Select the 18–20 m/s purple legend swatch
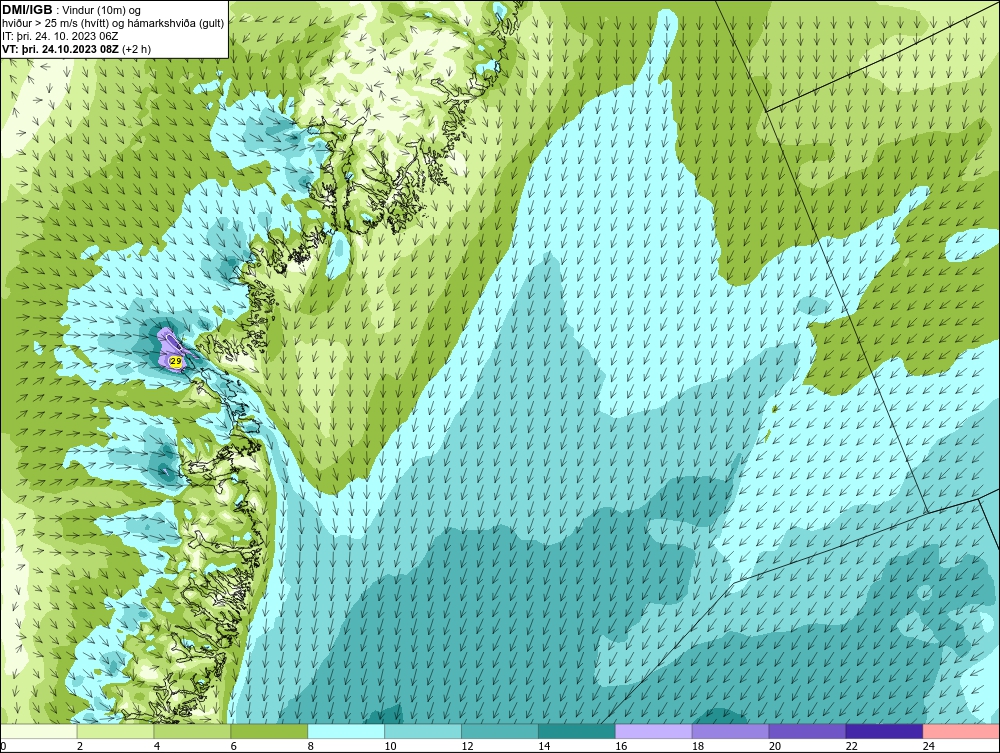Screen dimensions: 1000x753 pyautogui.click(x=730, y=731)
